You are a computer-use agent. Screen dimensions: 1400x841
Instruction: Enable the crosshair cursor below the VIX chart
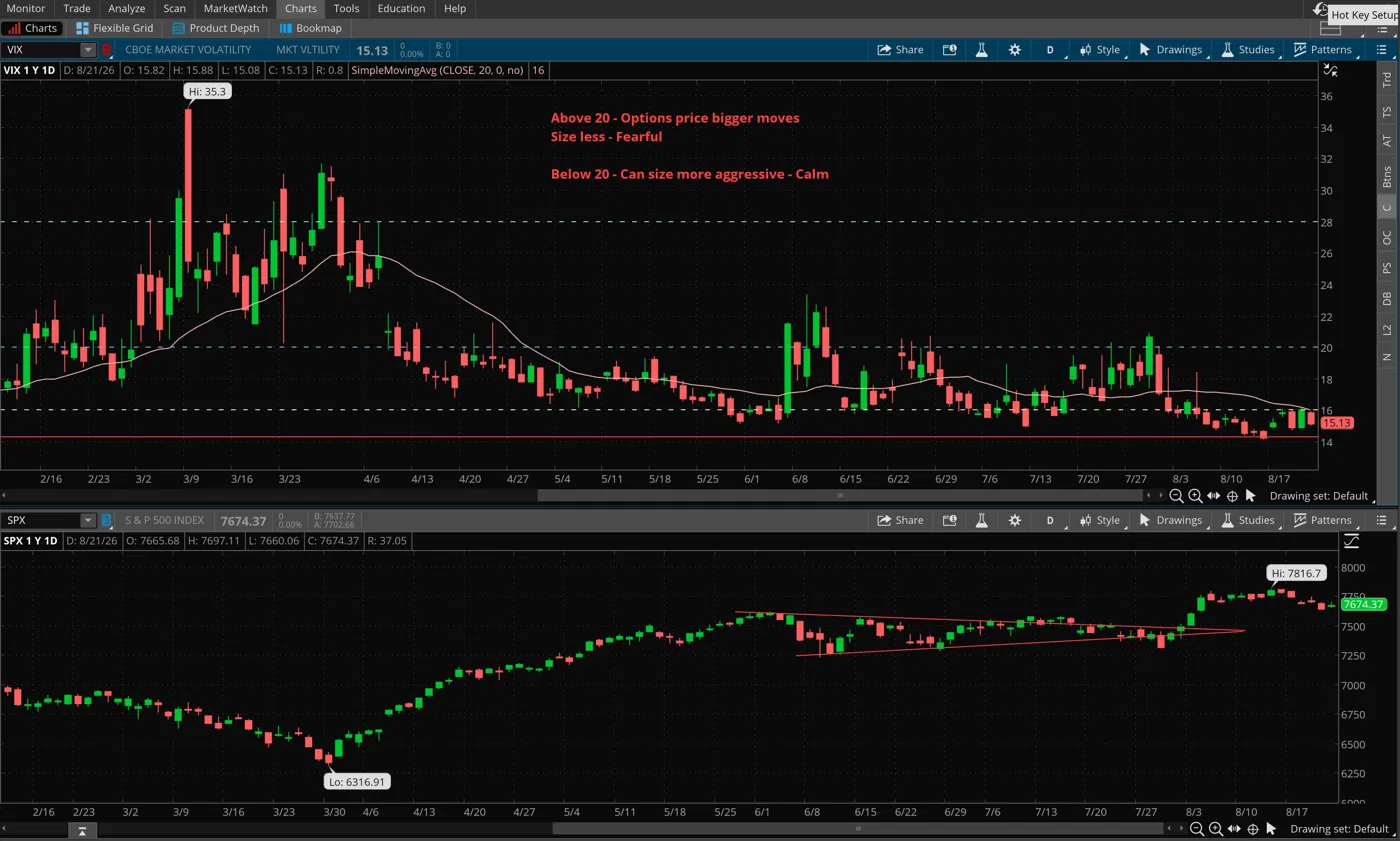pyautogui.click(x=1233, y=496)
